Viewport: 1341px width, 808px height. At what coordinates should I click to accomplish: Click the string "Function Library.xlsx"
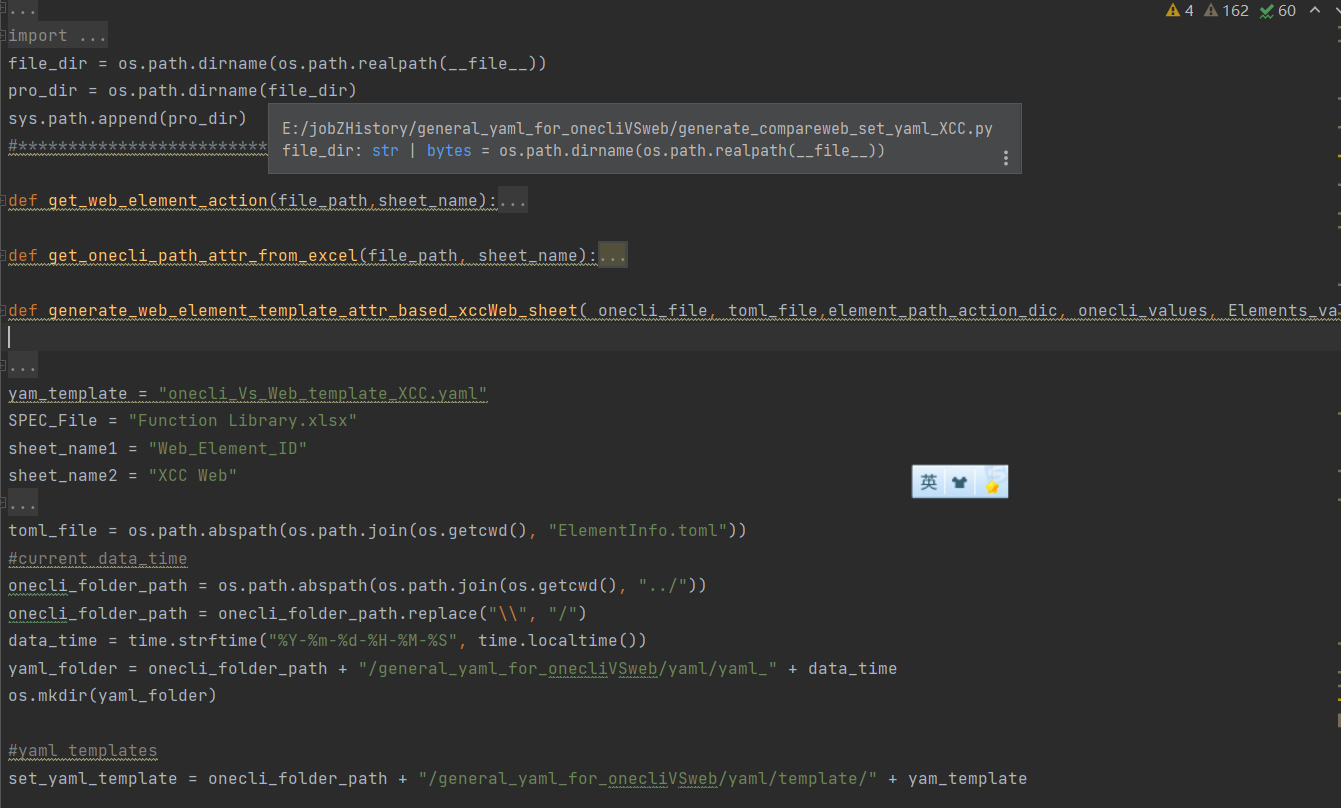pyautogui.click(x=243, y=421)
